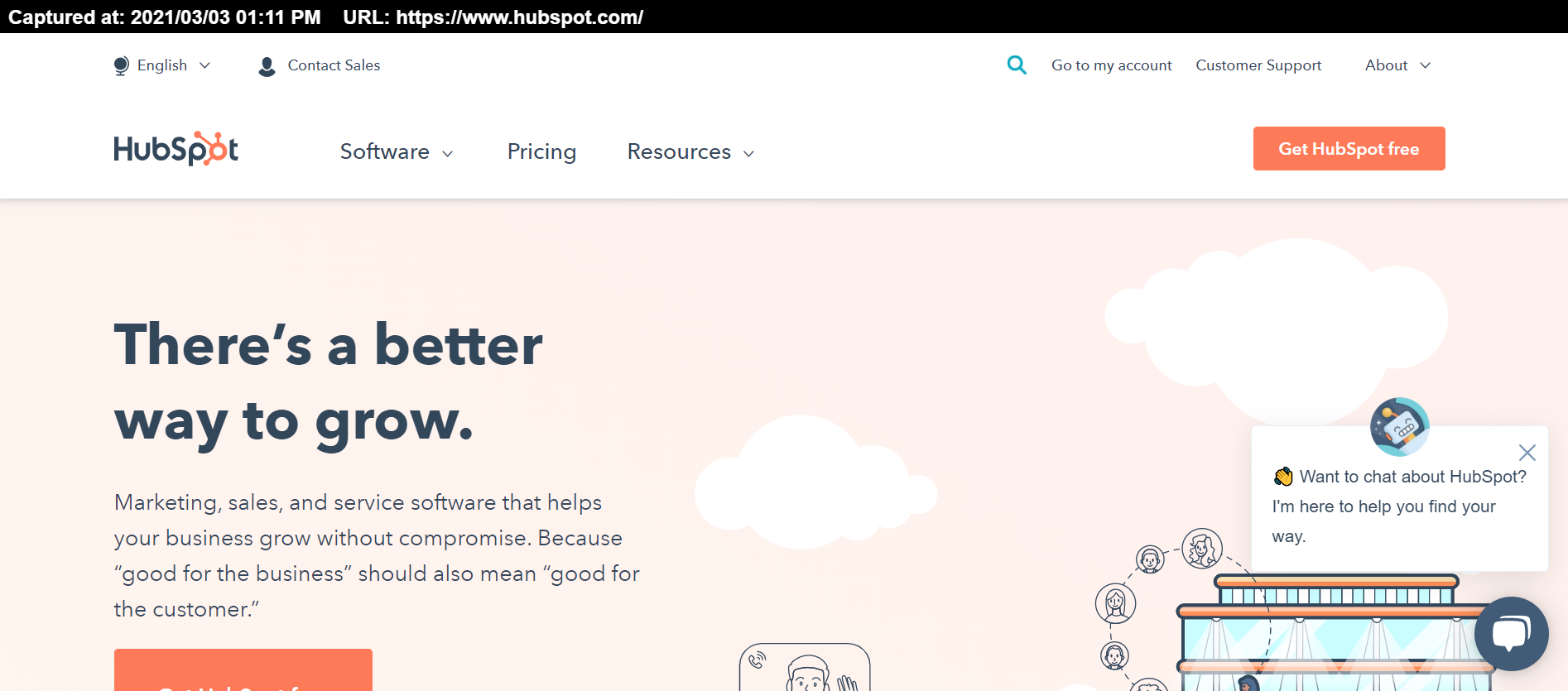Screen dimensions: 1568x691
Task: Open Customer Support link
Action: pos(1258,65)
